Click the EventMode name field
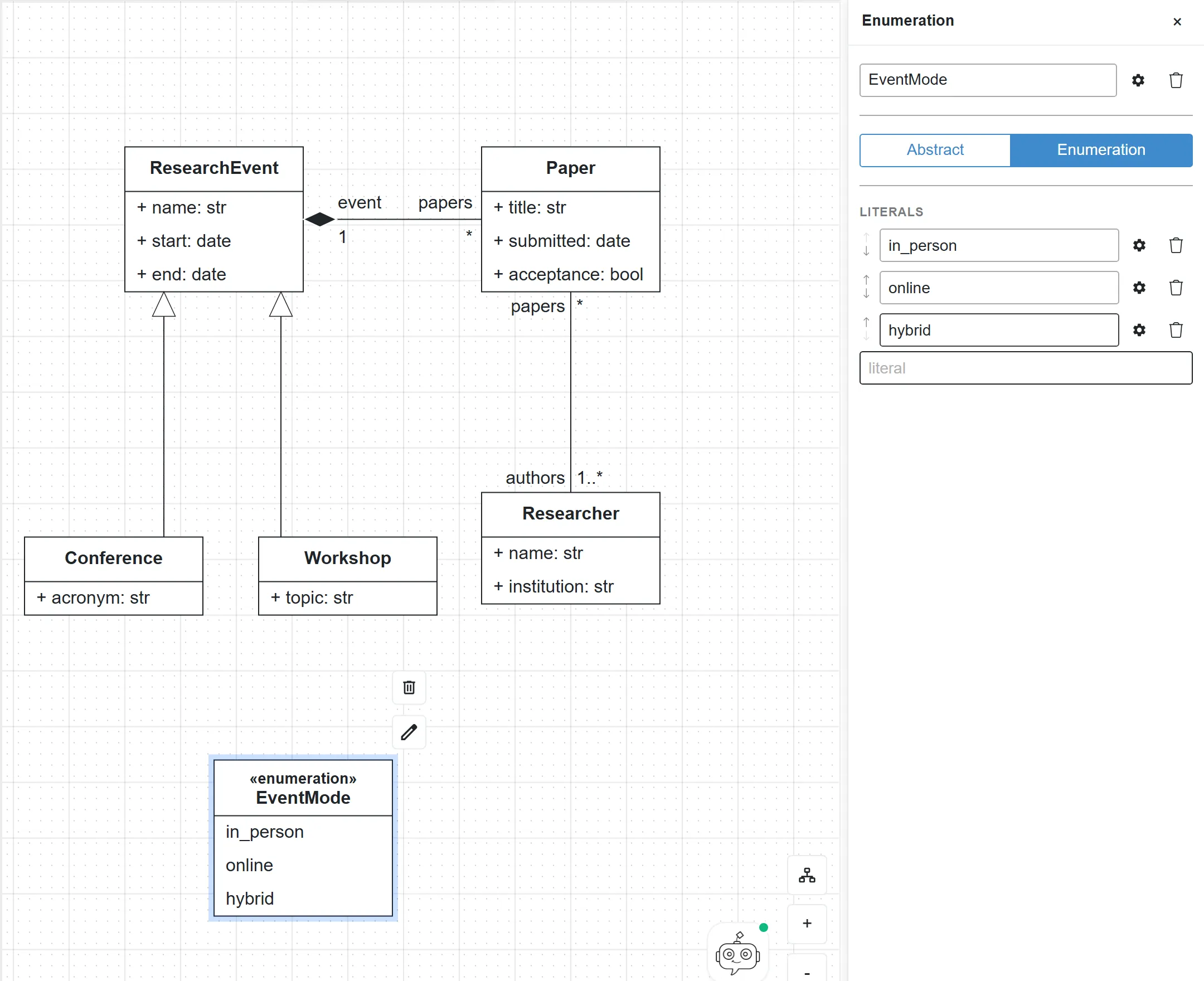 [x=988, y=80]
